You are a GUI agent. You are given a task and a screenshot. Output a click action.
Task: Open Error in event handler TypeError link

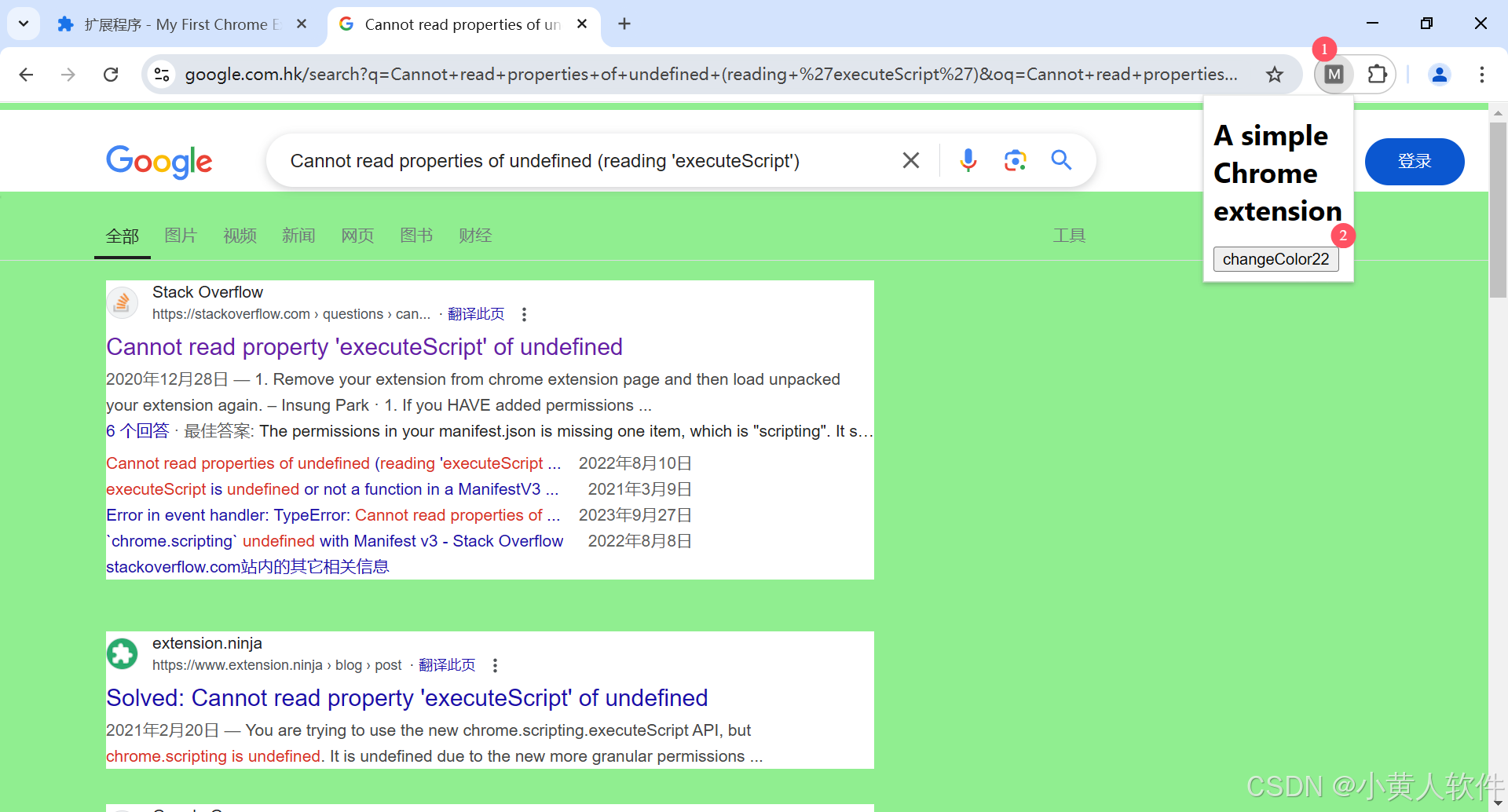click(333, 515)
